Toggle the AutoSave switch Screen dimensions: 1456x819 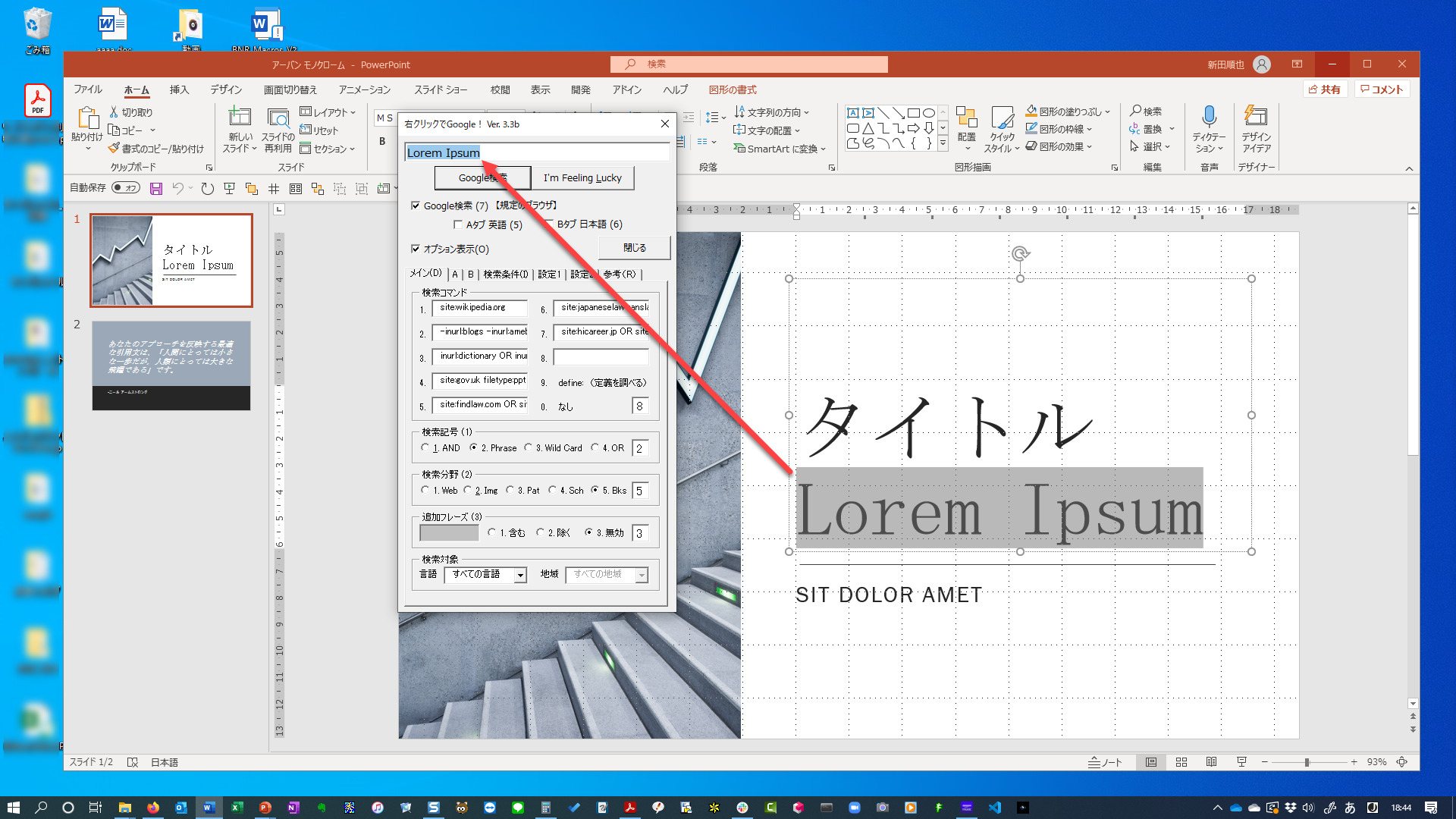(126, 188)
